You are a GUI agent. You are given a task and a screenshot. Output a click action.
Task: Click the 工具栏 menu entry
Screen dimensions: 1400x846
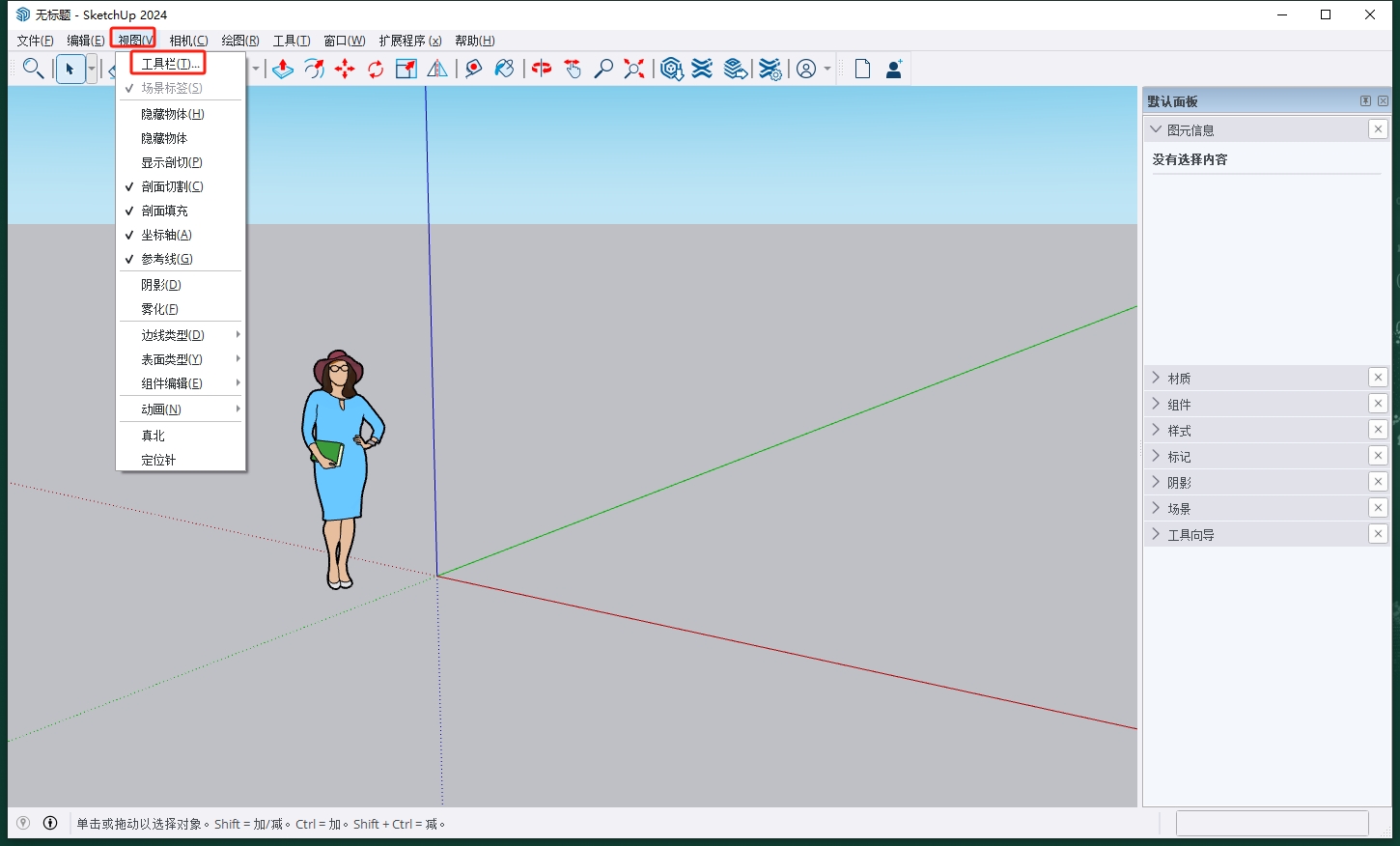click(x=170, y=63)
